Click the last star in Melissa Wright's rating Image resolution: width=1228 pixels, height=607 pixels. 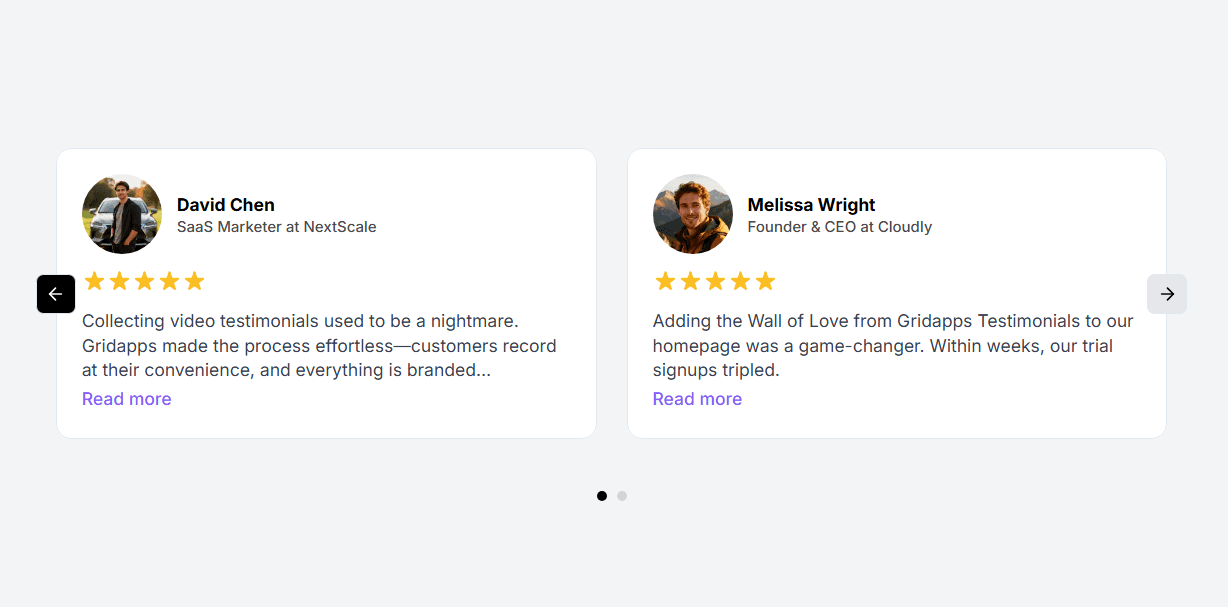click(766, 281)
